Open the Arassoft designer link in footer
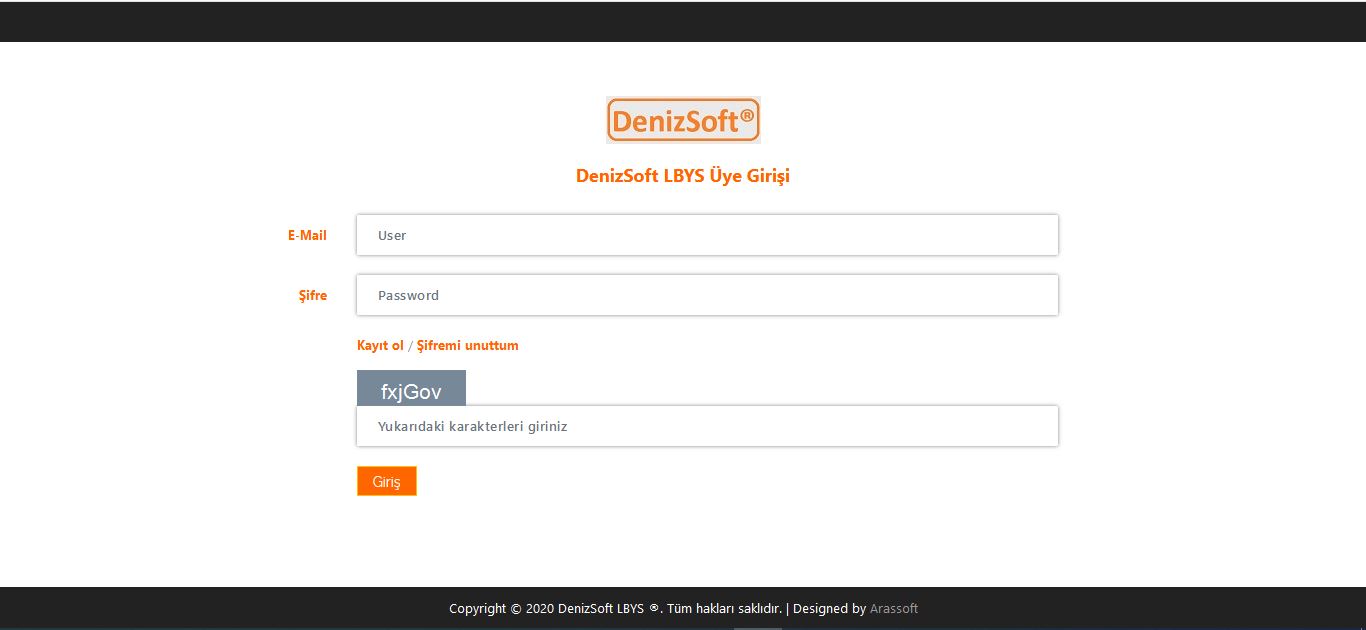This screenshot has width=1366, height=630. coord(894,608)
